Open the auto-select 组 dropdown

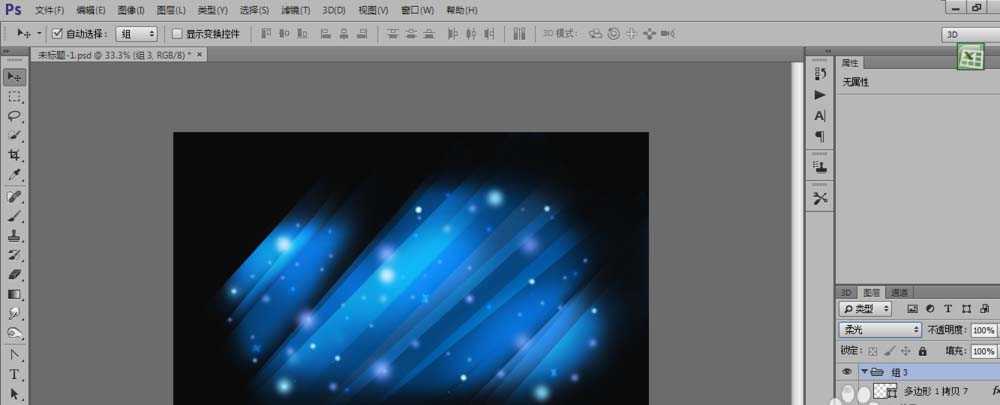pyautogui.click(x=137, y=33)
